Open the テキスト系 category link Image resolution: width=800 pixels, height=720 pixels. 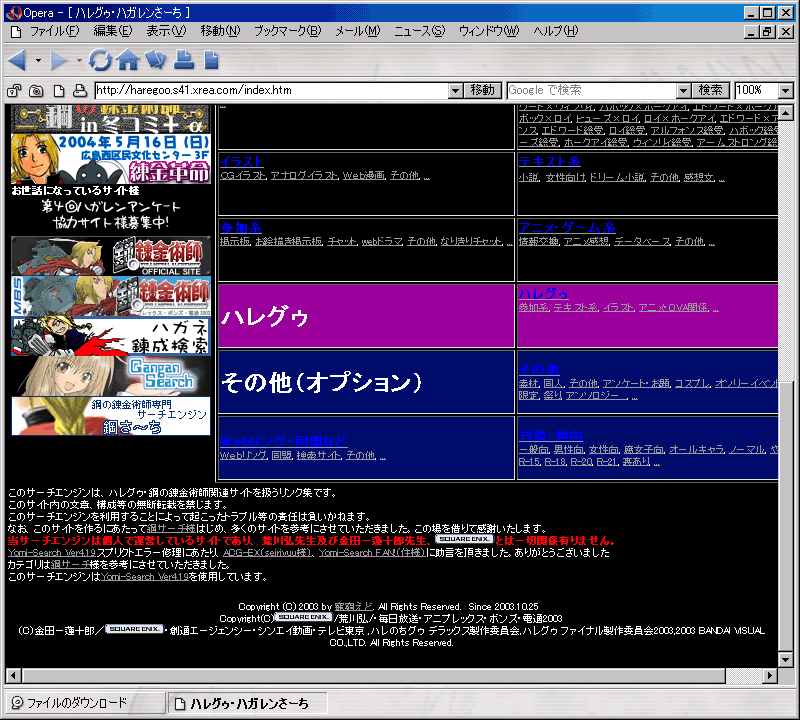coord(549,162)
